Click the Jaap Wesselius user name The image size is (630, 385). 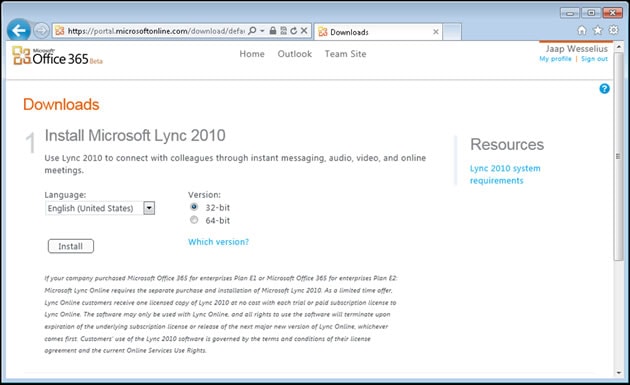[577, 49]
